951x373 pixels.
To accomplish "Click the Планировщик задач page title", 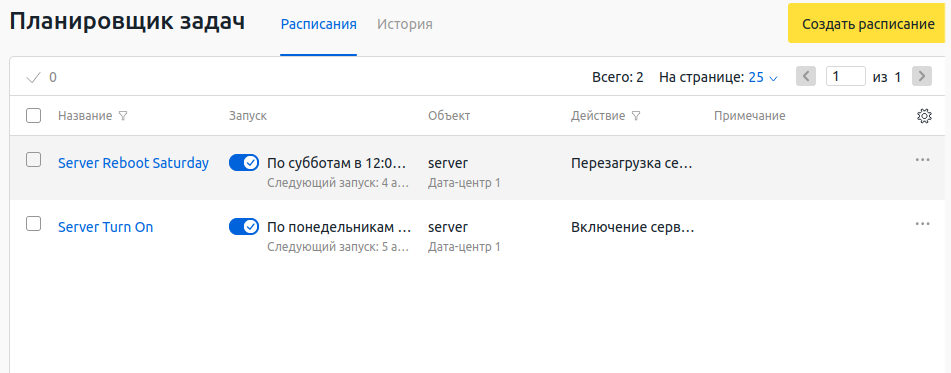I will pyautogui.click(x=127, y=22).
